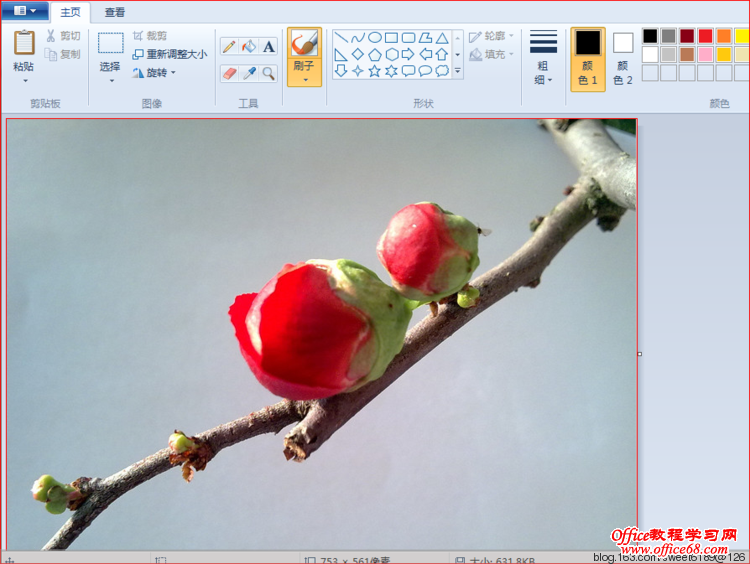
Task: Pick the red color swatch
Action: [705, 36]
